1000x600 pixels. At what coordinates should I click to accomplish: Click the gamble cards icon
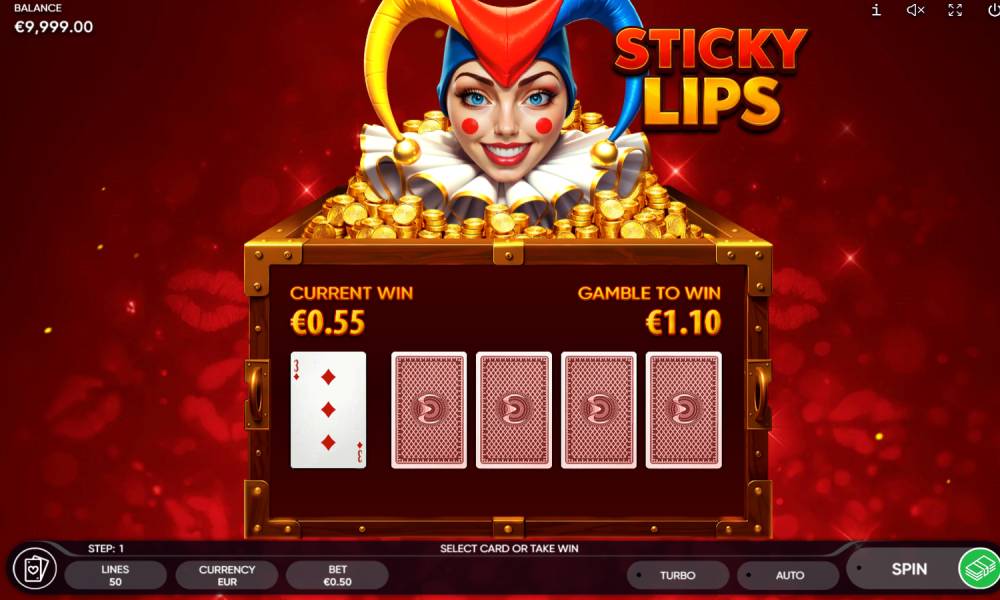34,569
